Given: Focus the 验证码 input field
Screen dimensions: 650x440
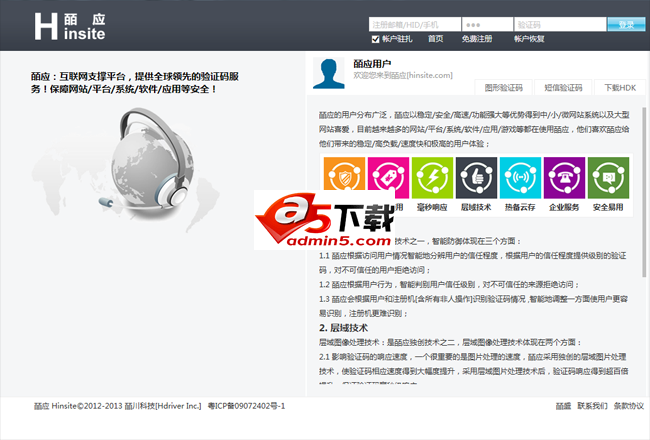Looking at the screenshot, I should point(560,24).
